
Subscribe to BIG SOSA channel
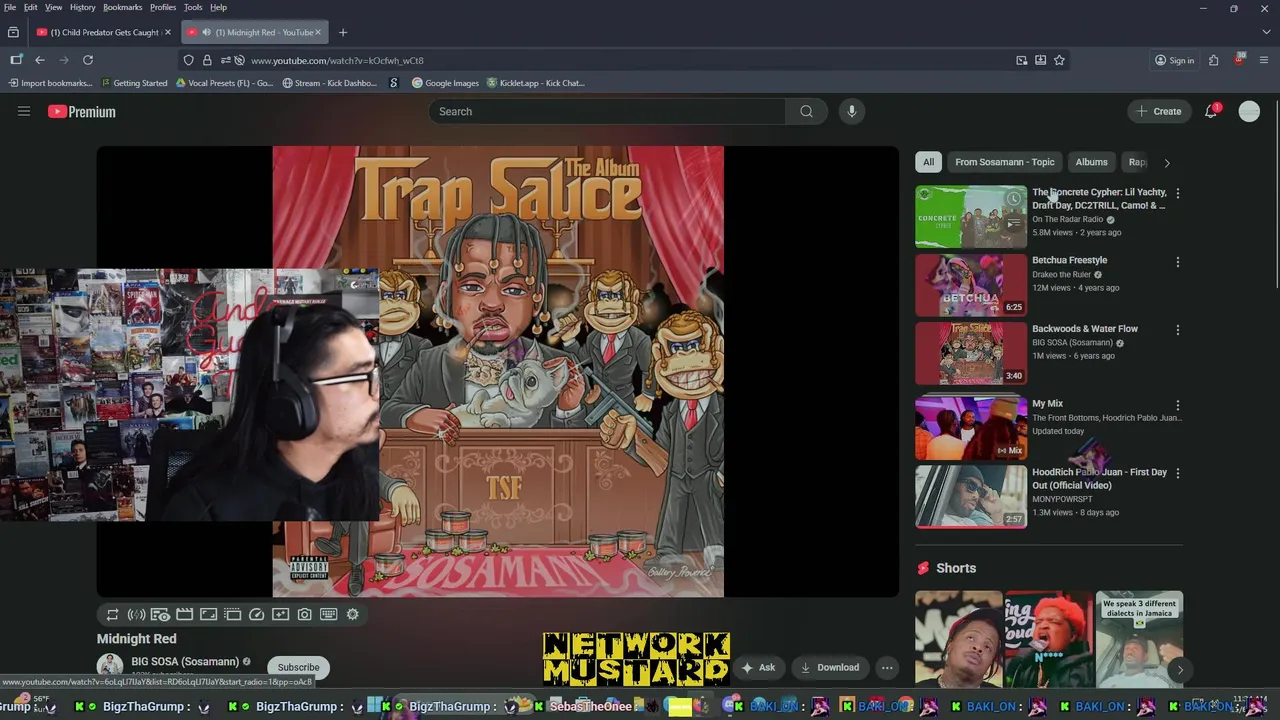click(298, 667)
